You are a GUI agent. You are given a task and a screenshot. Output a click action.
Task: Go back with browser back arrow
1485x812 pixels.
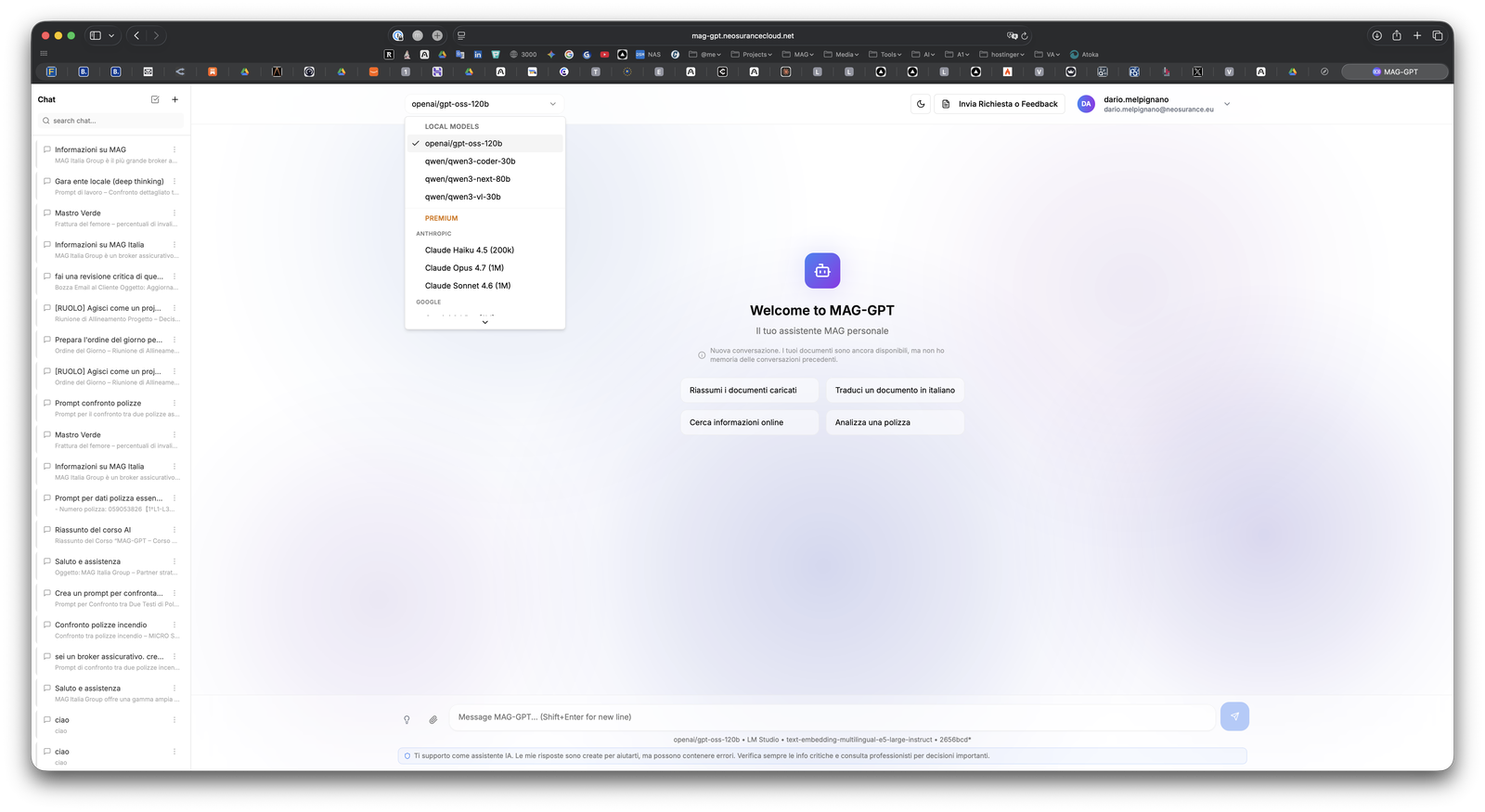[x=136, y=35]
